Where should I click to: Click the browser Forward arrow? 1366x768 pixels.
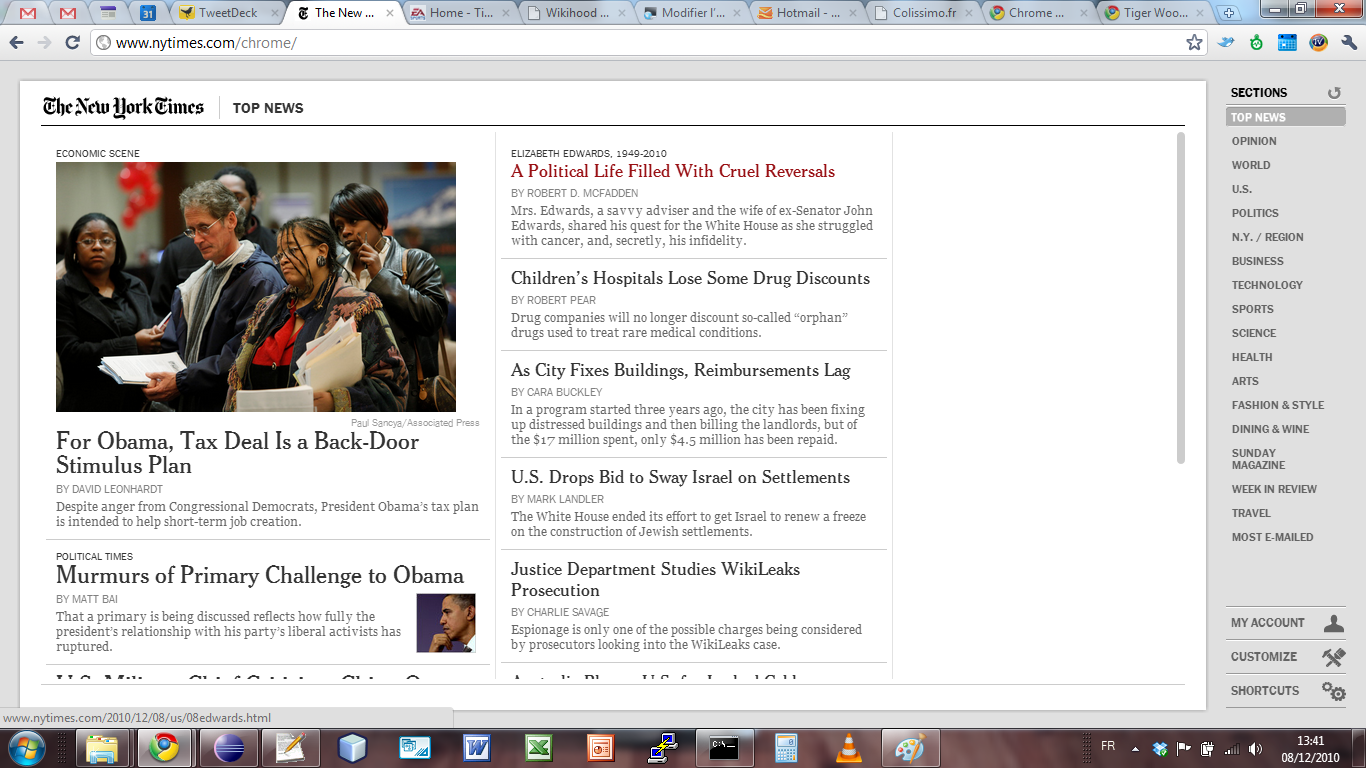coord(44,43)
